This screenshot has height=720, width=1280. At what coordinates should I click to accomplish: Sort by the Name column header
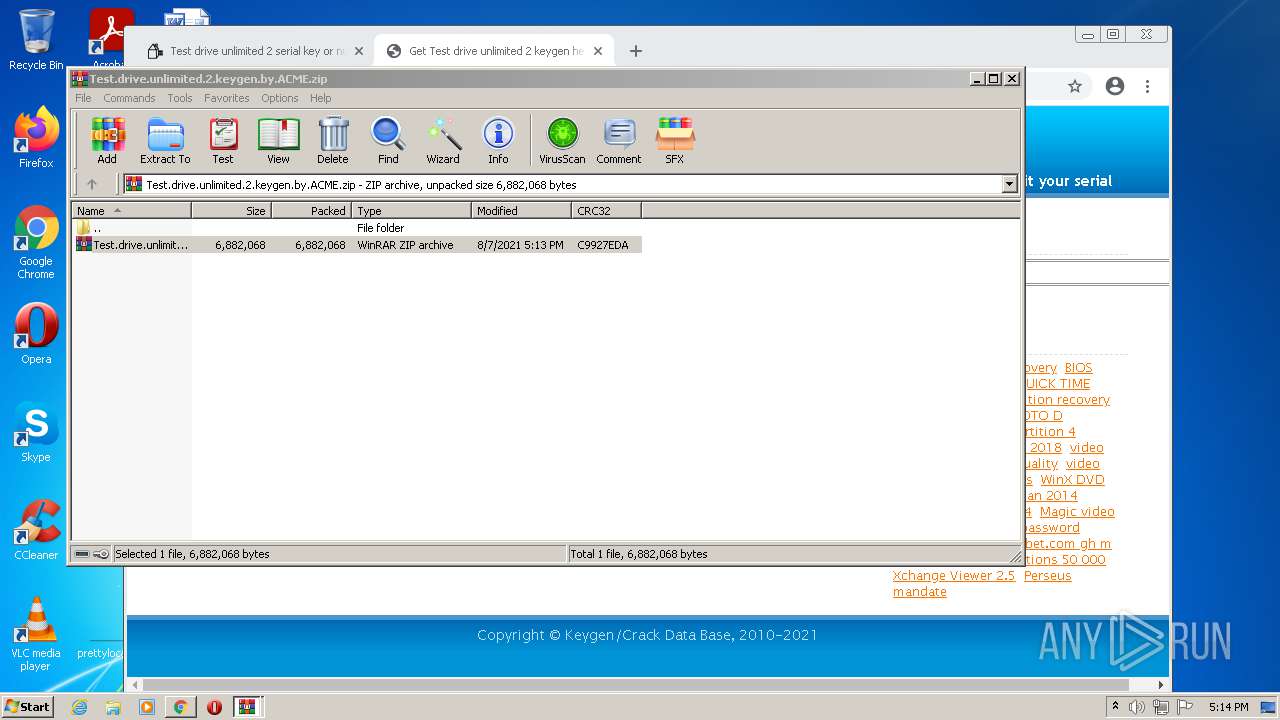coord(131,211)
